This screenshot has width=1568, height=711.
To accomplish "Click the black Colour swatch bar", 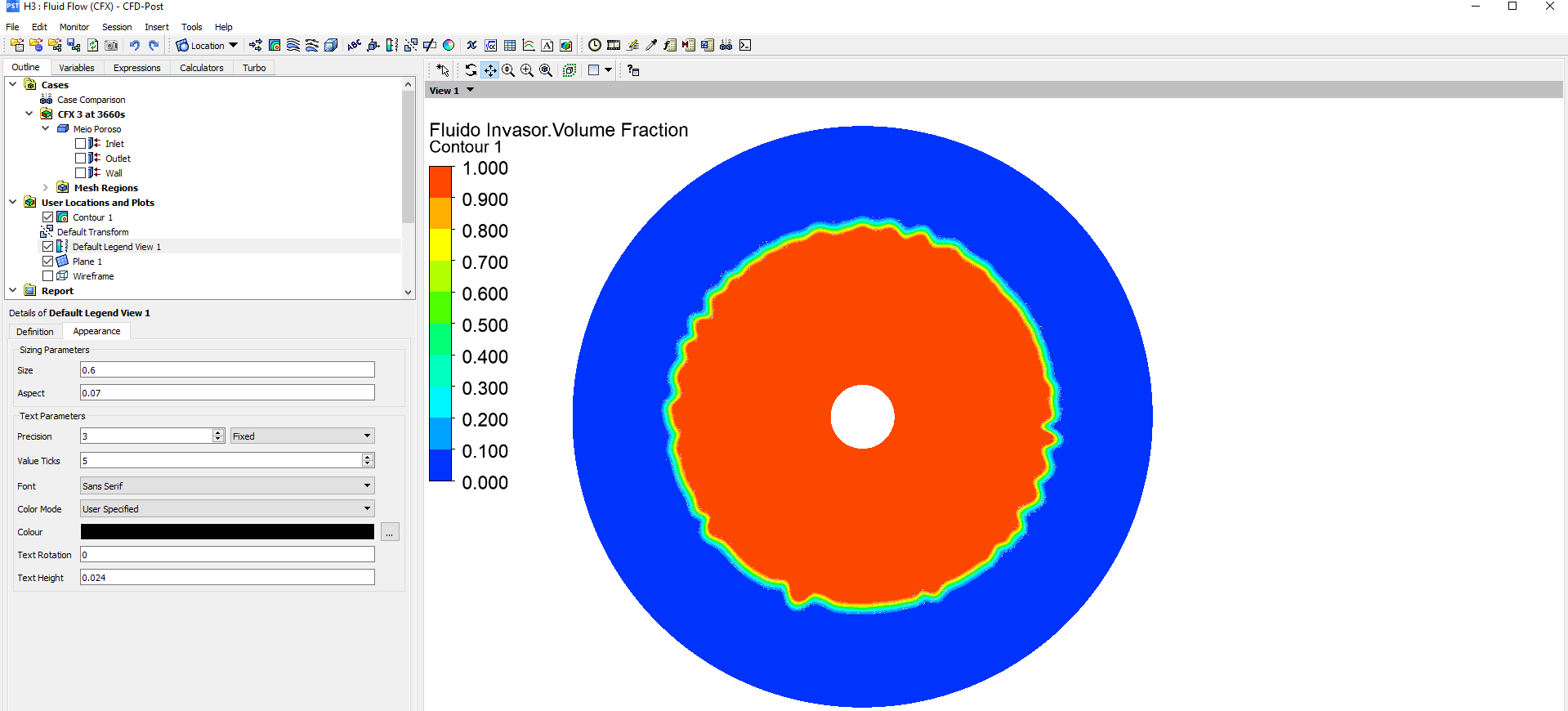I will (x=227, y=532).
